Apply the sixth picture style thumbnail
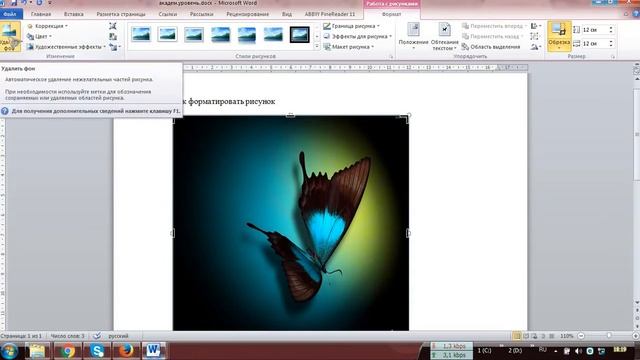 273,34
